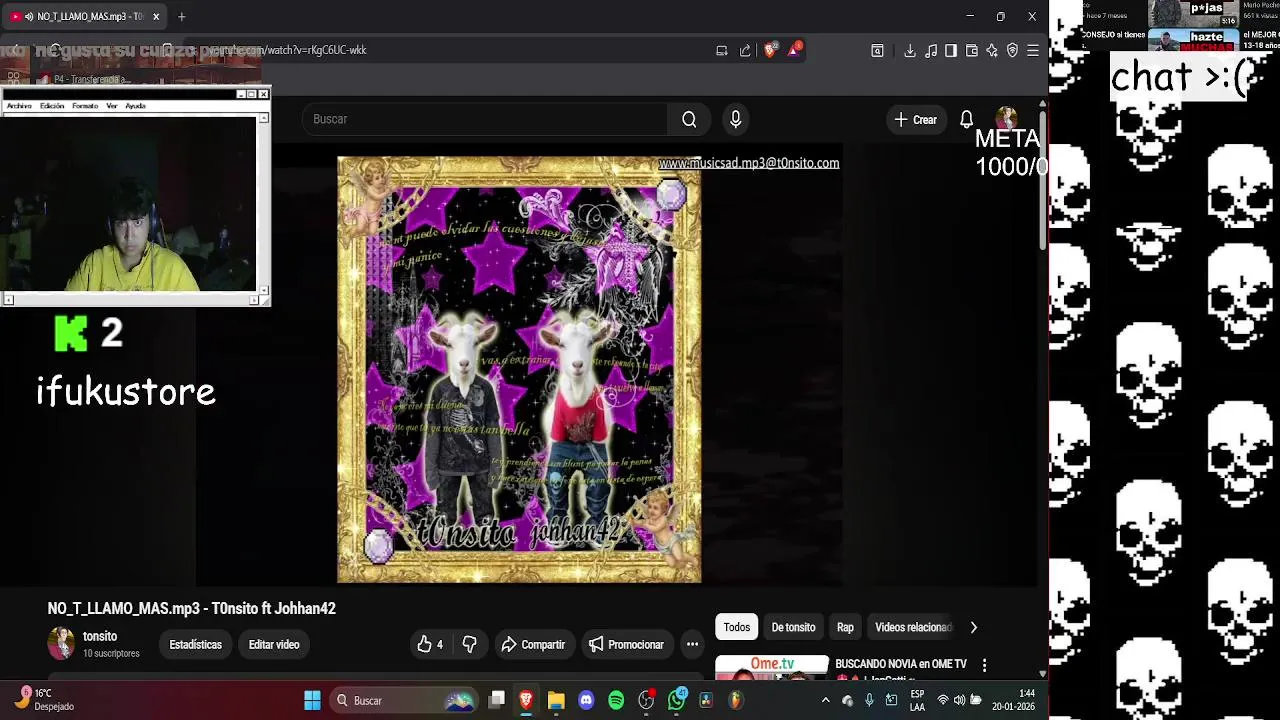
Task: Open options for BUSCANDO NOVIA video
Action: point(984,665)
